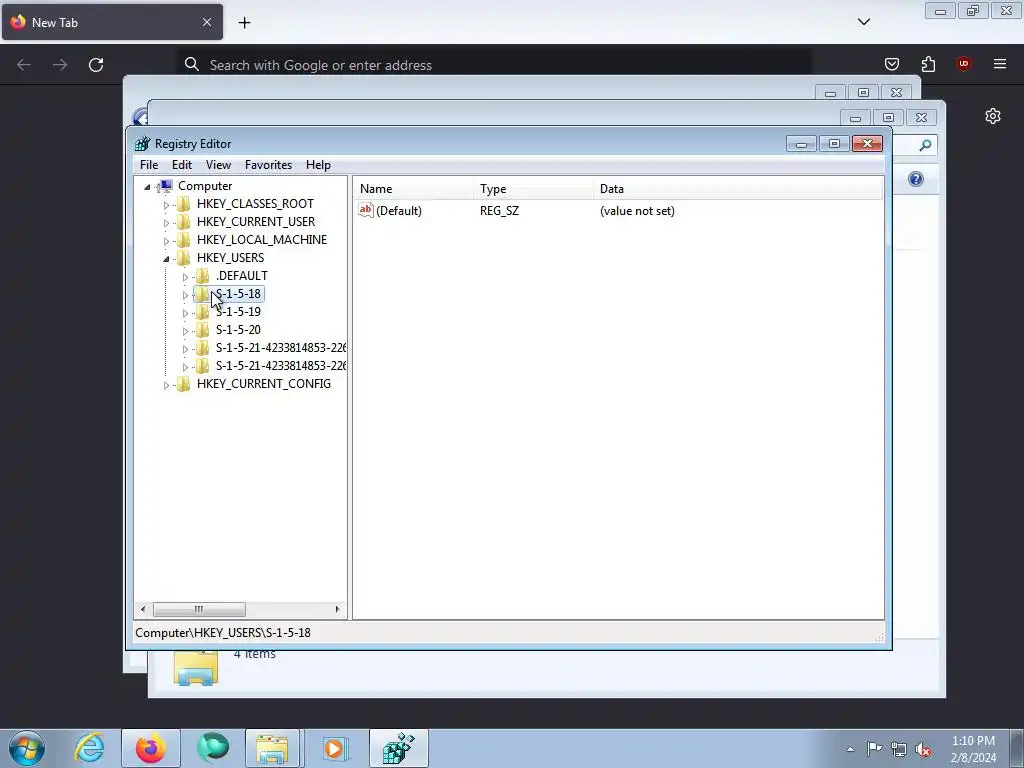Viewport: 1024px width, 768px height.
Task: Open Windows Media Player from the taskbar
Action: [335, 748]
